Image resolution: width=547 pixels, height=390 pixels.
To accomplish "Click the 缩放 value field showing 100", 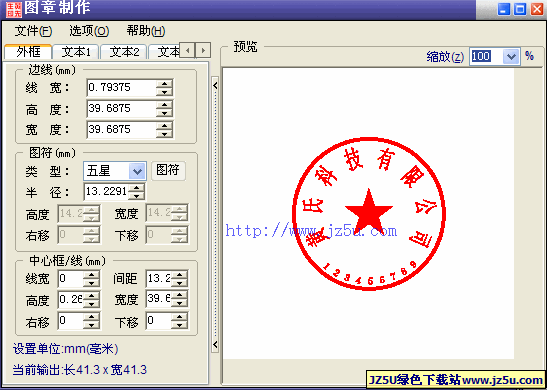I will click(x=487, y=56).
